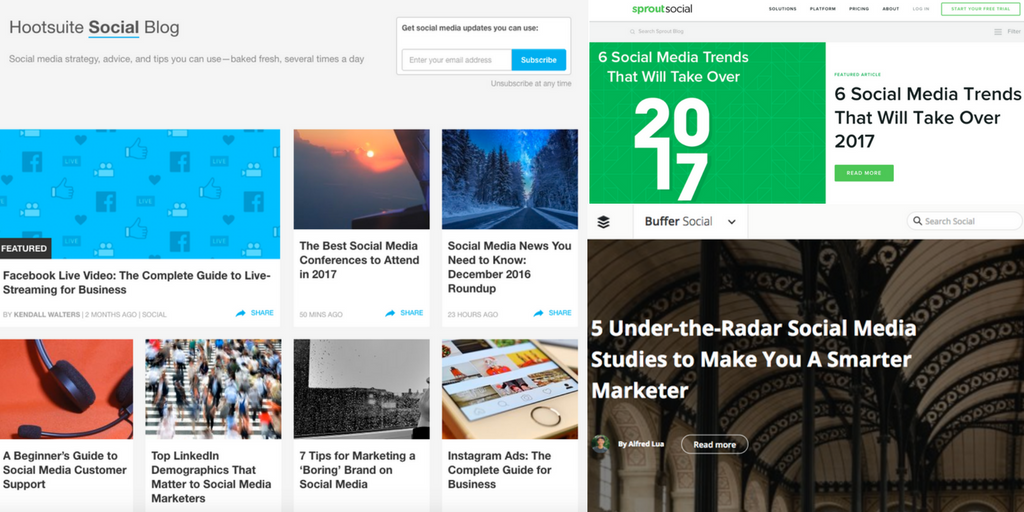Click the FEATURED badge label

(x=24, y=249)
